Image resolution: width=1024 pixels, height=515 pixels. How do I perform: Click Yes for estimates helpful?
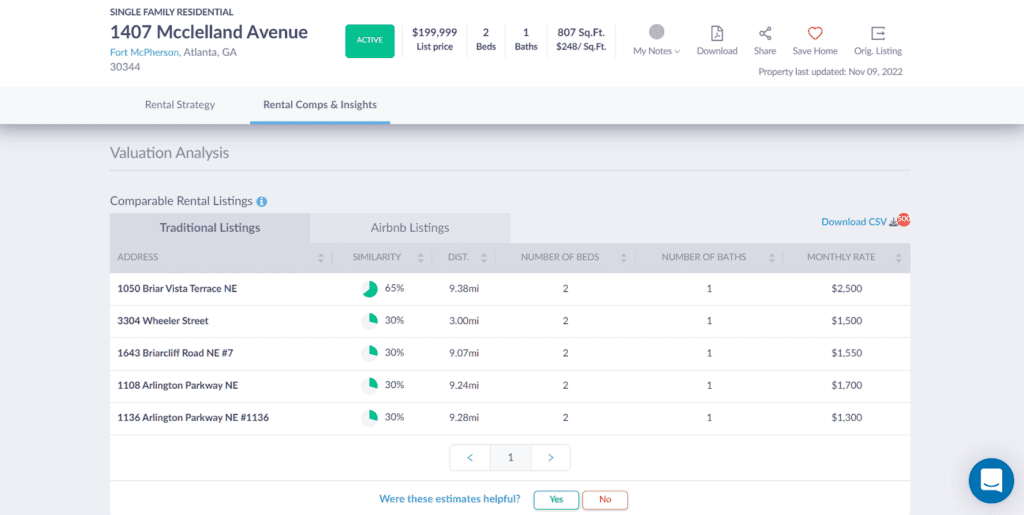(x=556, y=499)
